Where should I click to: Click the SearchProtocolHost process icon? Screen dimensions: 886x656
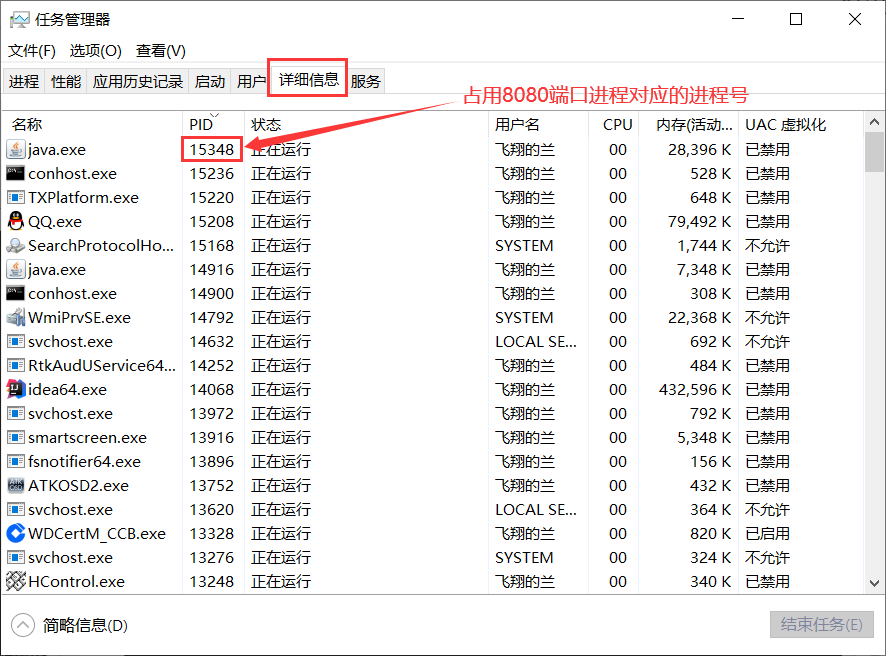coord(15,245)
